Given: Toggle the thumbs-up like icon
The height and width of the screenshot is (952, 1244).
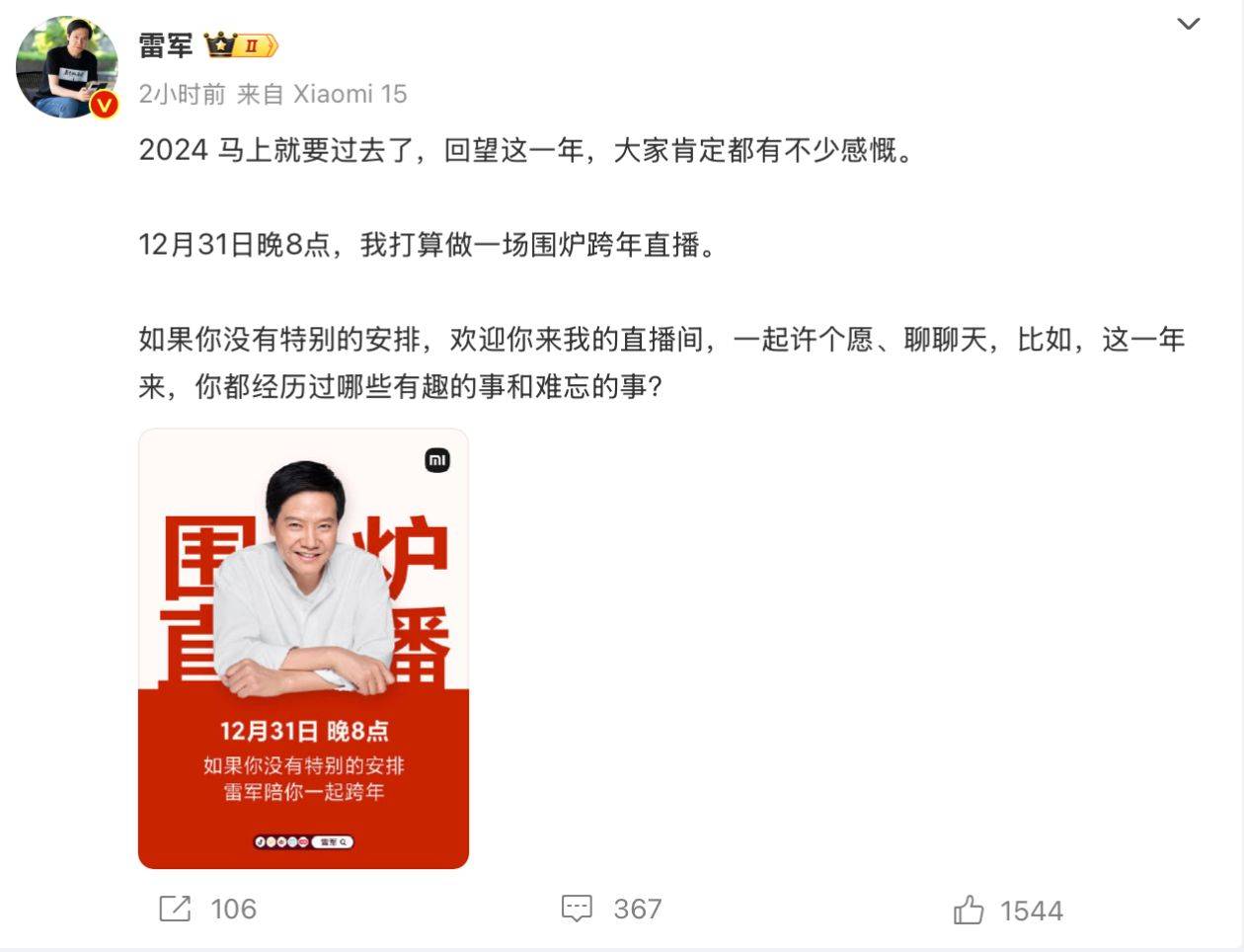Looking at the screenshot, I should point(969,910).
